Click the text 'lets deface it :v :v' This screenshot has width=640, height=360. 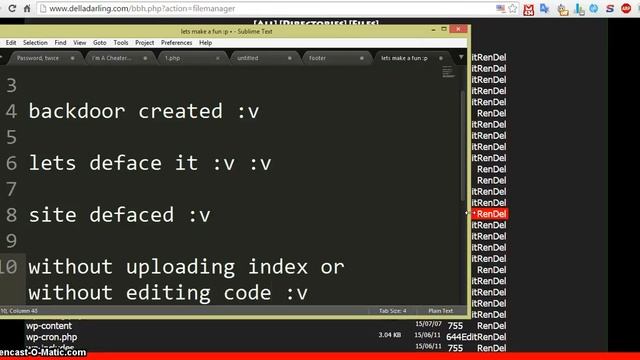coord(150,163)
